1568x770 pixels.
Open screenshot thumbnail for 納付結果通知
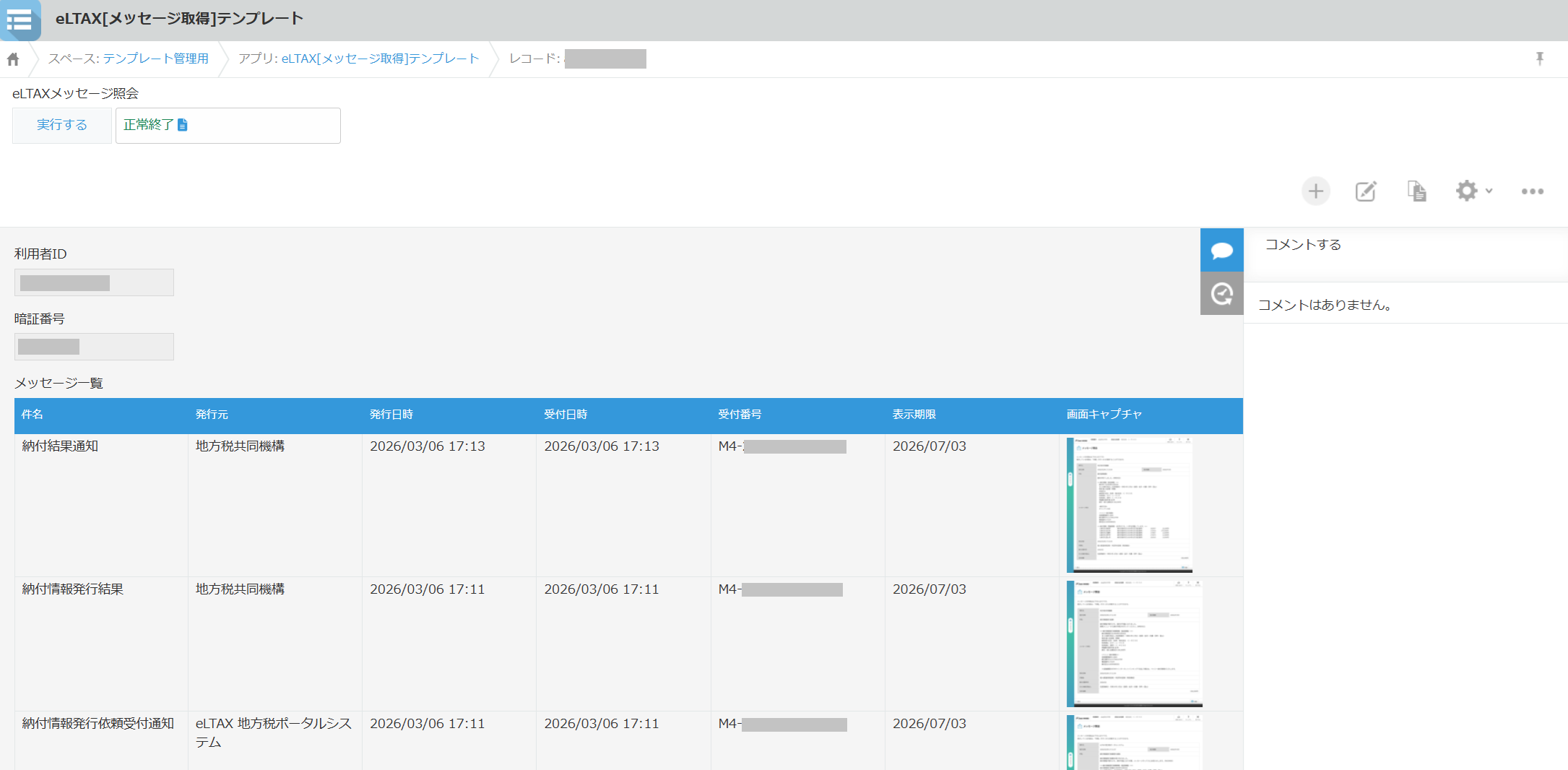(1130, 504)
